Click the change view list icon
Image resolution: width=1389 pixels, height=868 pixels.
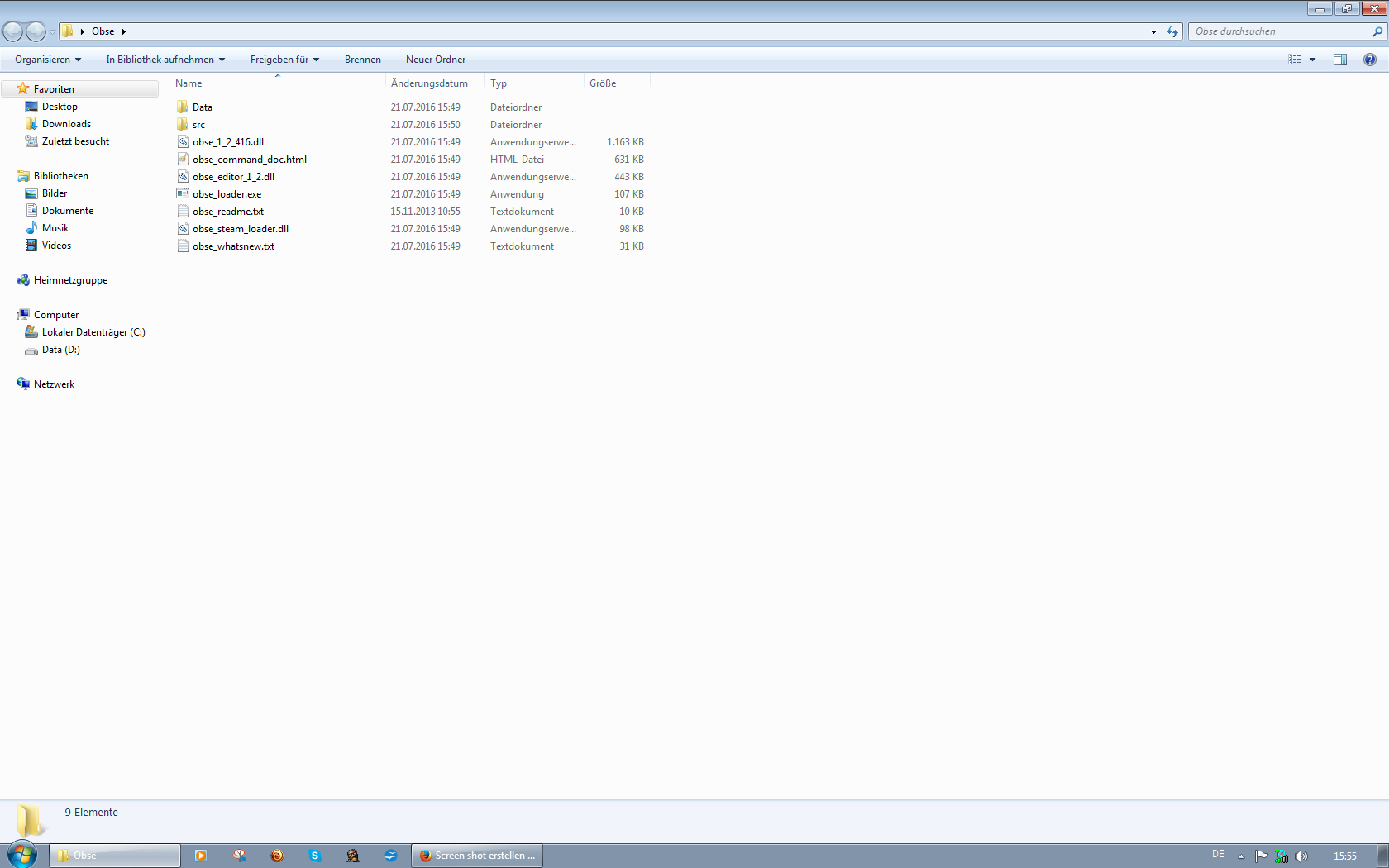[1295, 60]
